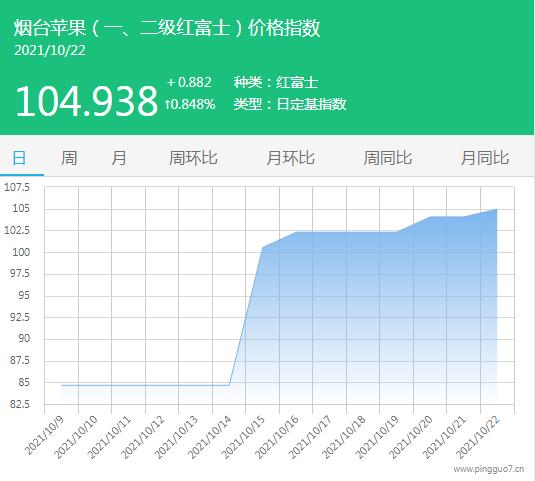
Task: Click the 2021/10/10 x-axis label
Action: tap(76, 438)
